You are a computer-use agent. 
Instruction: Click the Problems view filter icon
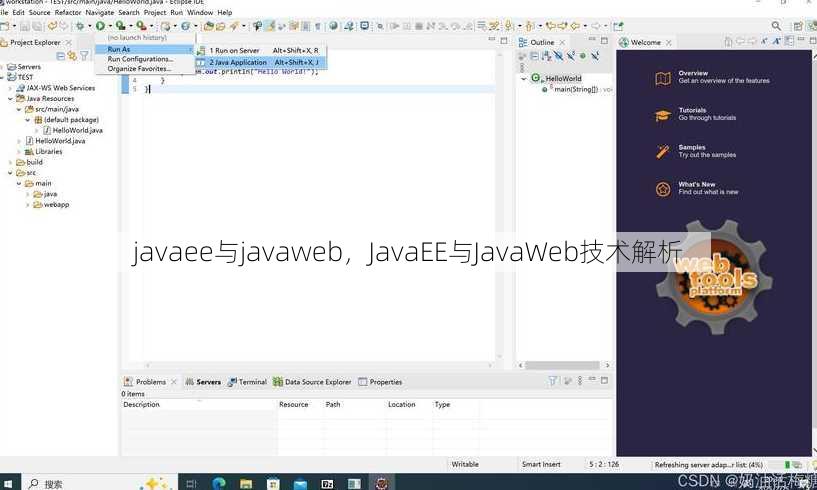553,381
